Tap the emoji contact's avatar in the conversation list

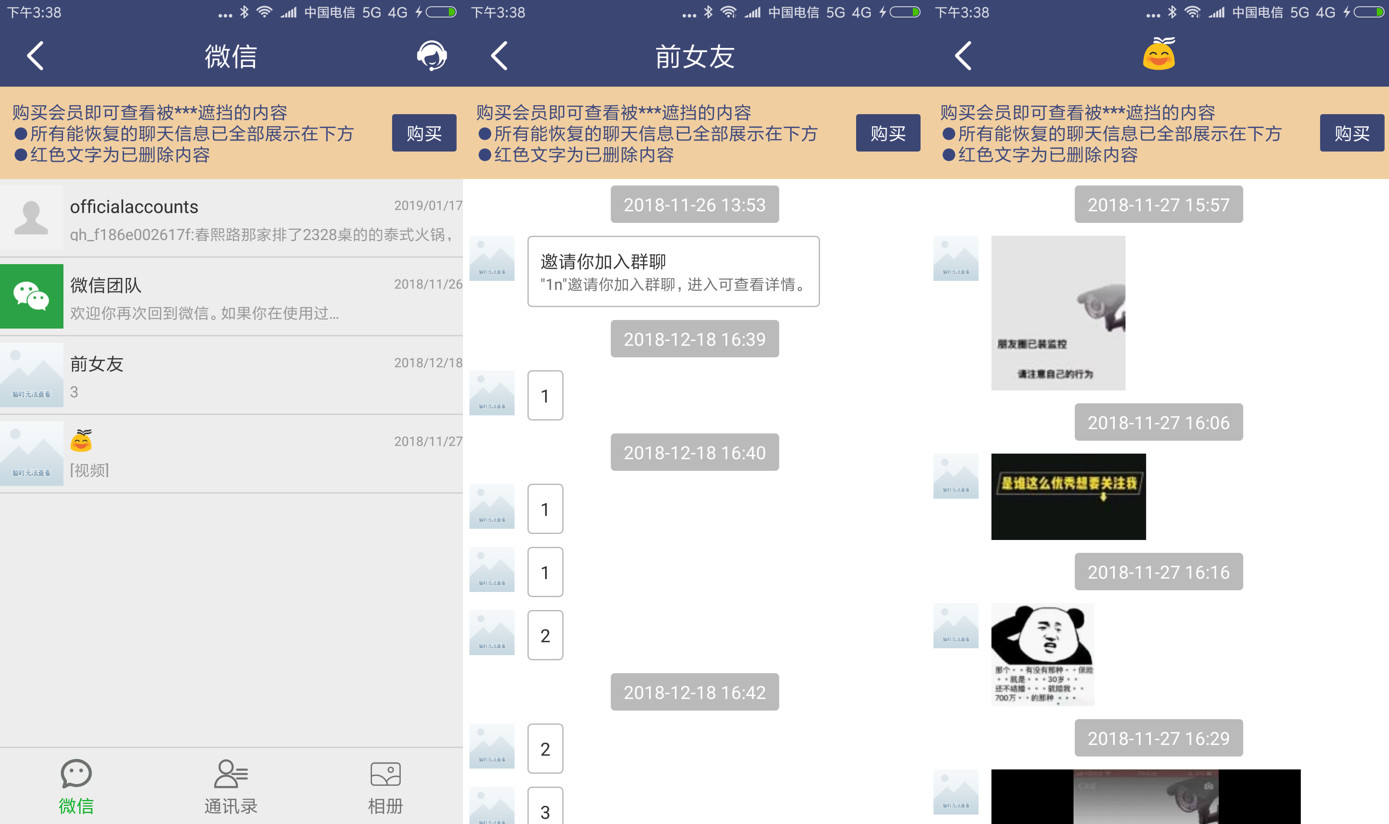tap(32, 454)
